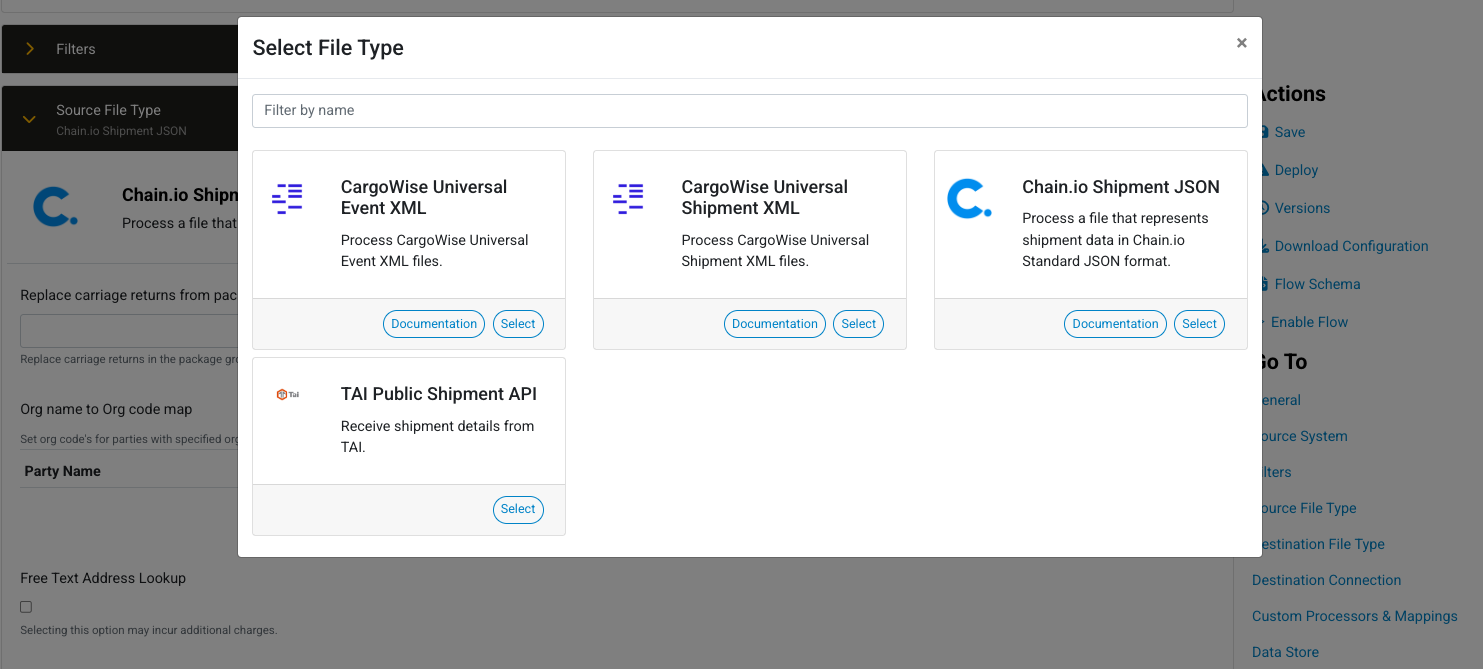Click the Download Configuration action link
1483x669 pixels.
coord(1351,246)
